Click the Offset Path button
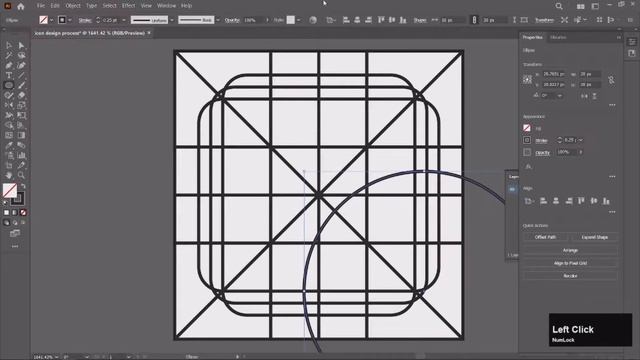 pos(545,237)
